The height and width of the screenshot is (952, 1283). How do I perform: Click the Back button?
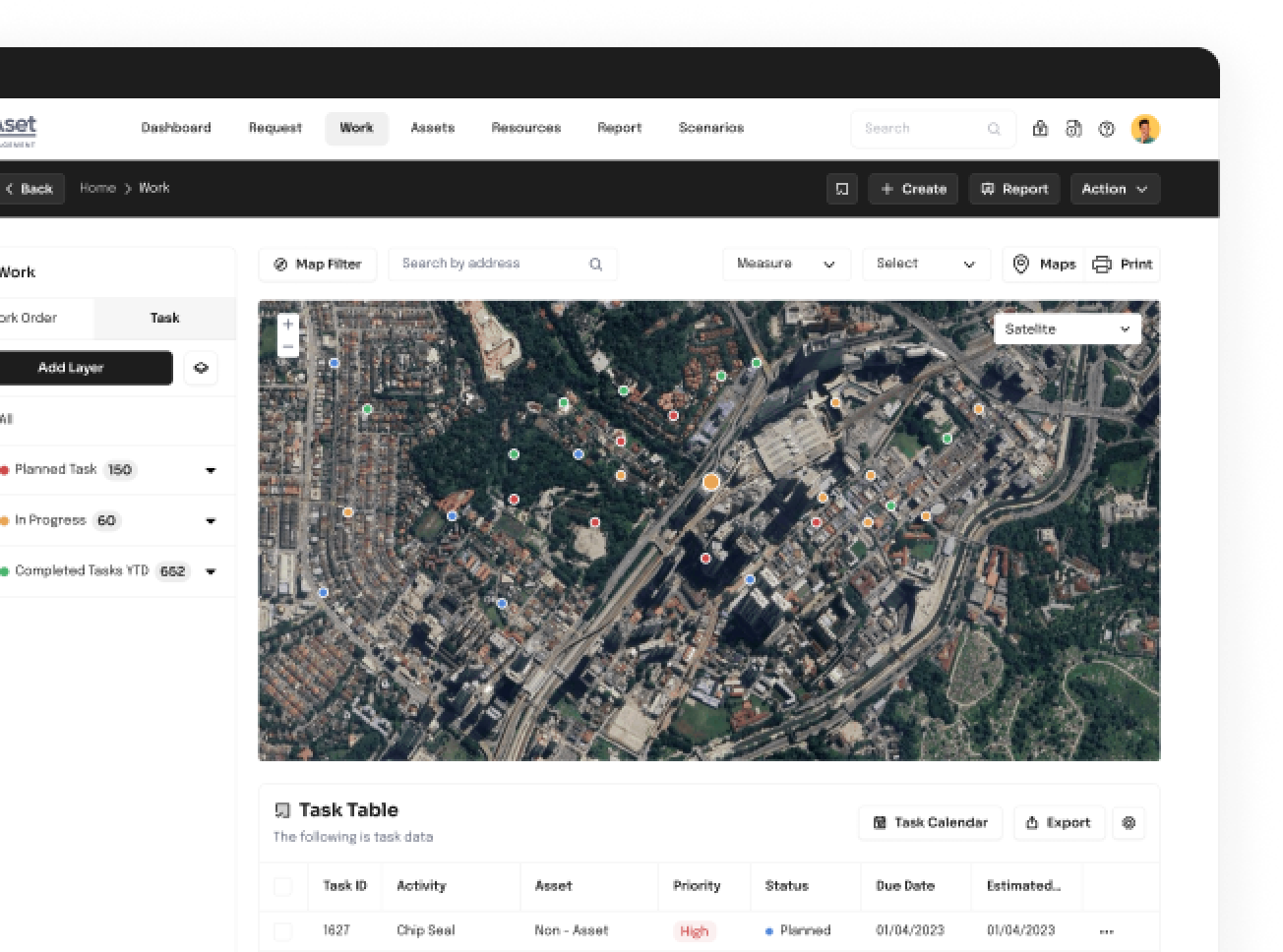pos(31,189)
